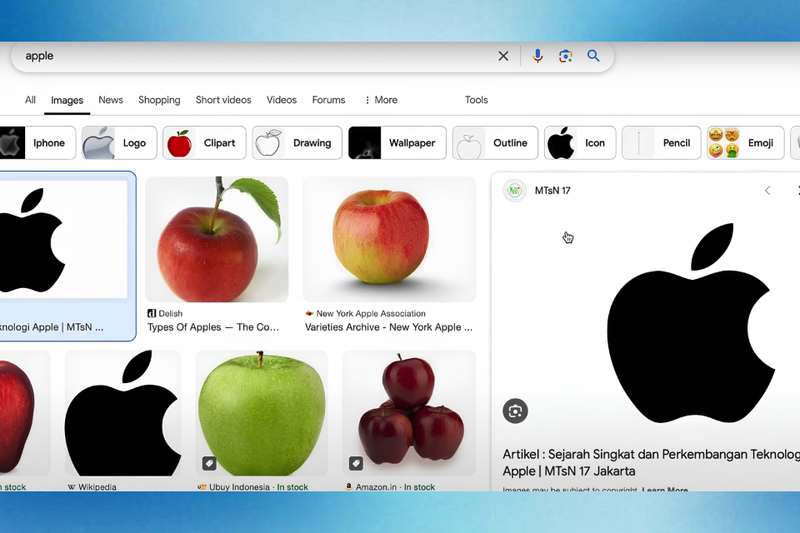Select the Images tab

coord(67,100)
